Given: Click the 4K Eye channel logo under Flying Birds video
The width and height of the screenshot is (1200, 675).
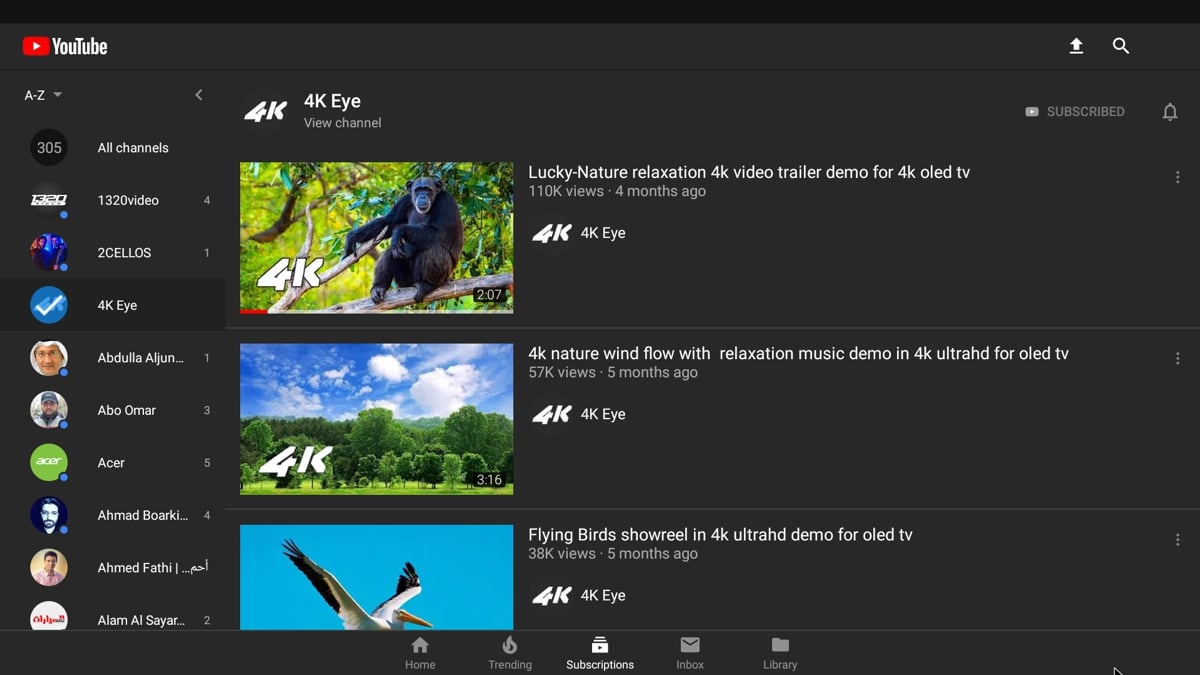Looking at the screenshot, I should 552,595.
